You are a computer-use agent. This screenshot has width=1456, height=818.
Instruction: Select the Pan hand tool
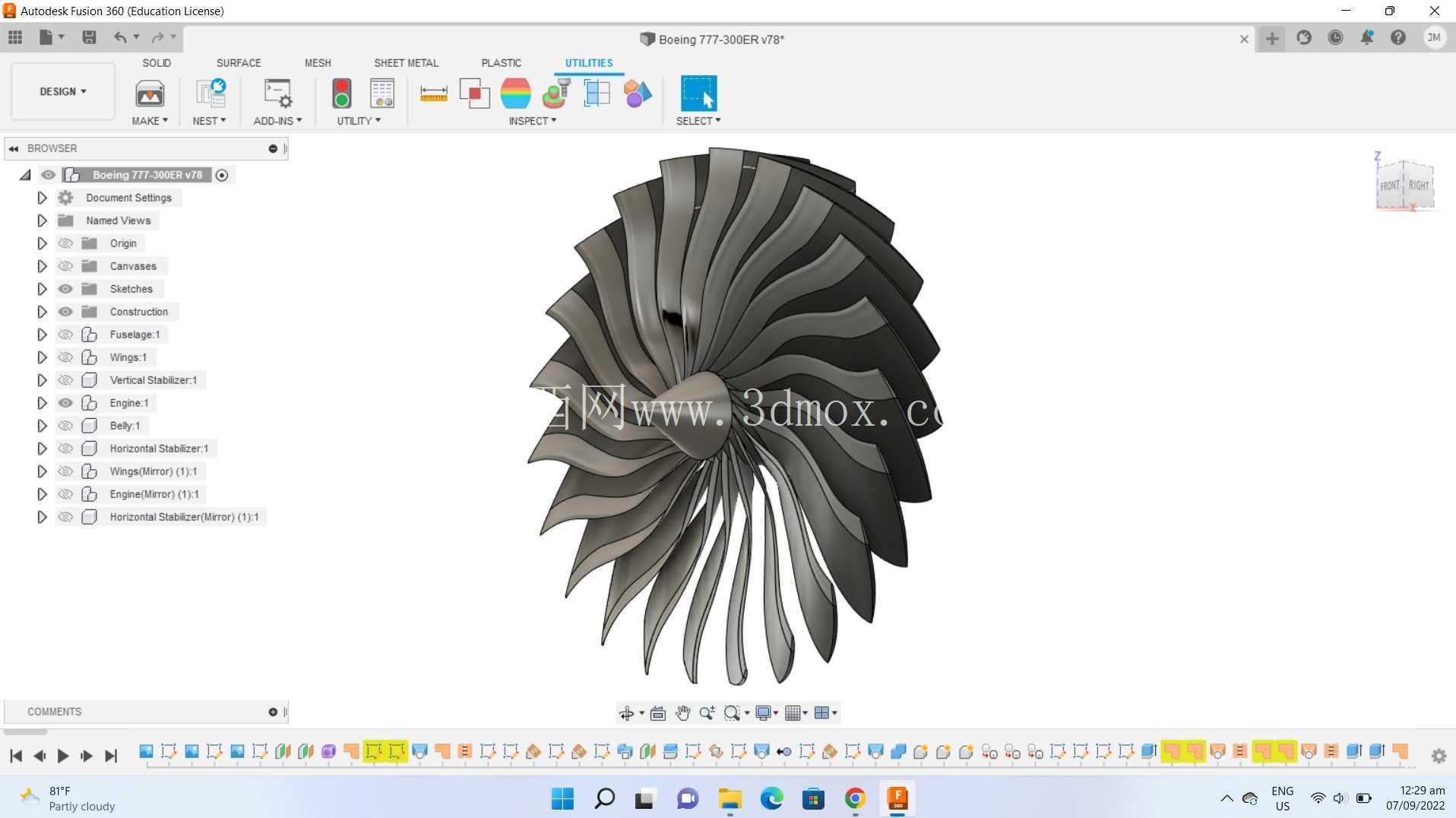pos(682,712)
